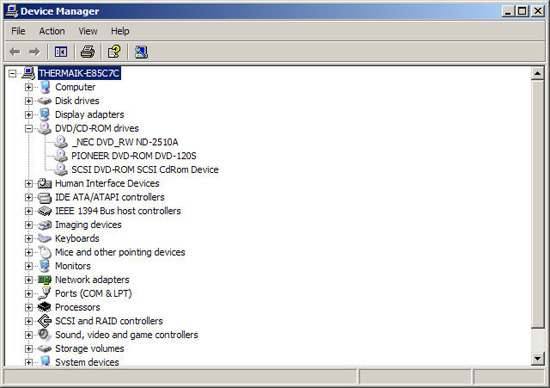Collapse the DVD/CD-ROM drives node
Screen dimensions: 550x388
pyautogui.click(x=29, y=129)
